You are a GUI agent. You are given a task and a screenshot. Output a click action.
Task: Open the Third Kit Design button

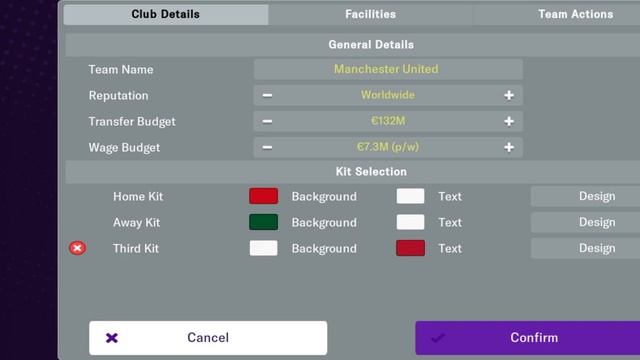[596, 248]
